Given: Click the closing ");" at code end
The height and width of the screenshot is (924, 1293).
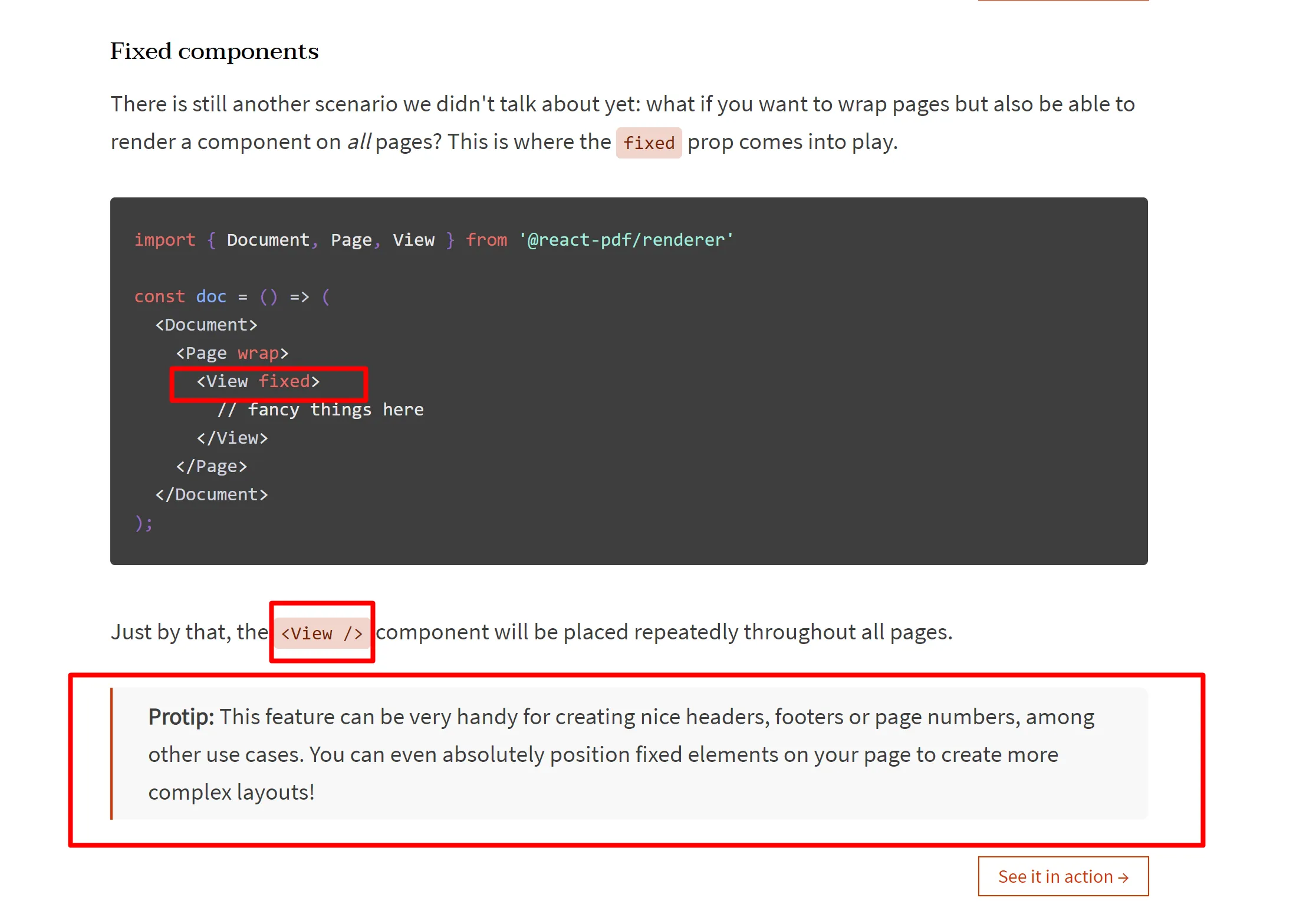Looking at the screenshot, I should coord(144,523).
